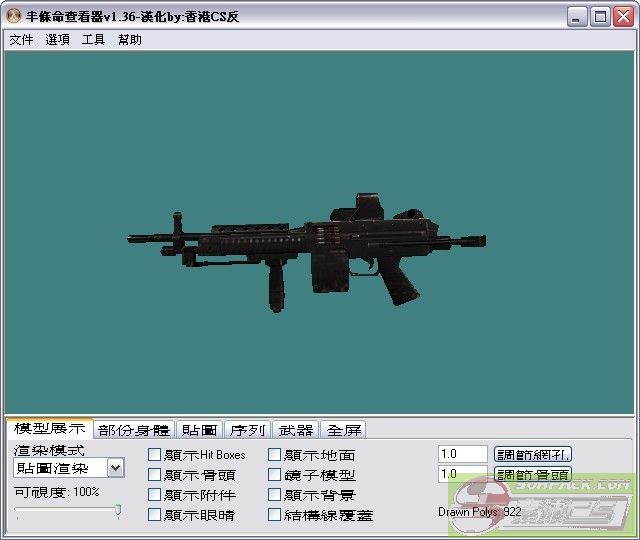
Task: Open the 幫助 menu
Action: pyautogui.click(x=130, y=40)
